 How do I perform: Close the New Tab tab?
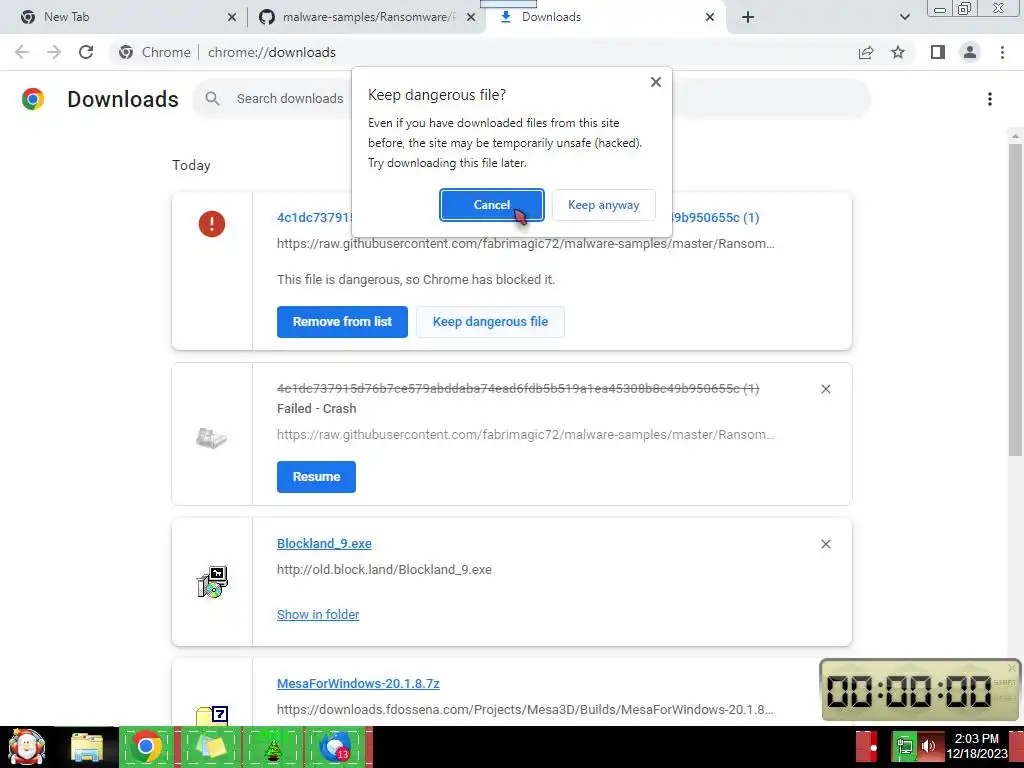click(x=232, y=17)
